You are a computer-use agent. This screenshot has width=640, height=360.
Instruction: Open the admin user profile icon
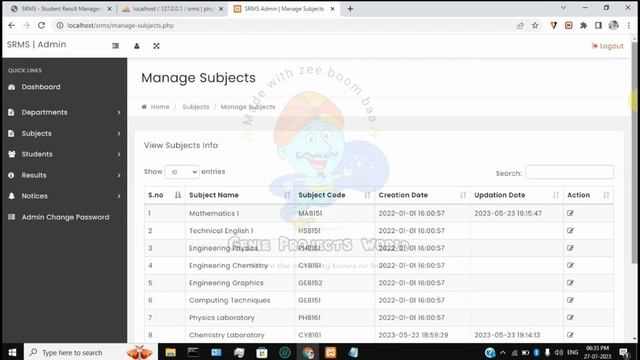[x=137, y=46]
